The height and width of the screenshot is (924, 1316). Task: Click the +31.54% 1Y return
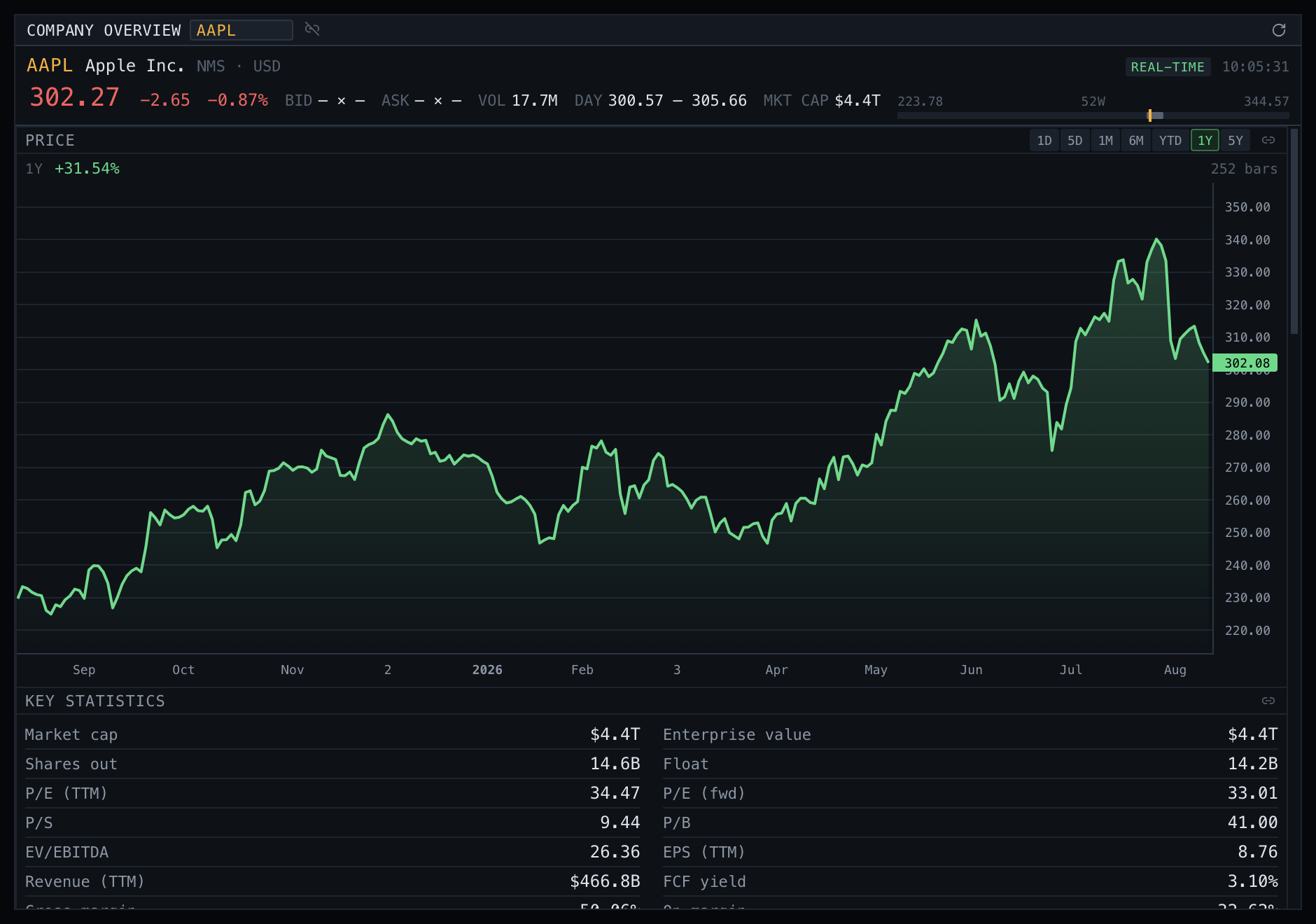click(87, 169)
